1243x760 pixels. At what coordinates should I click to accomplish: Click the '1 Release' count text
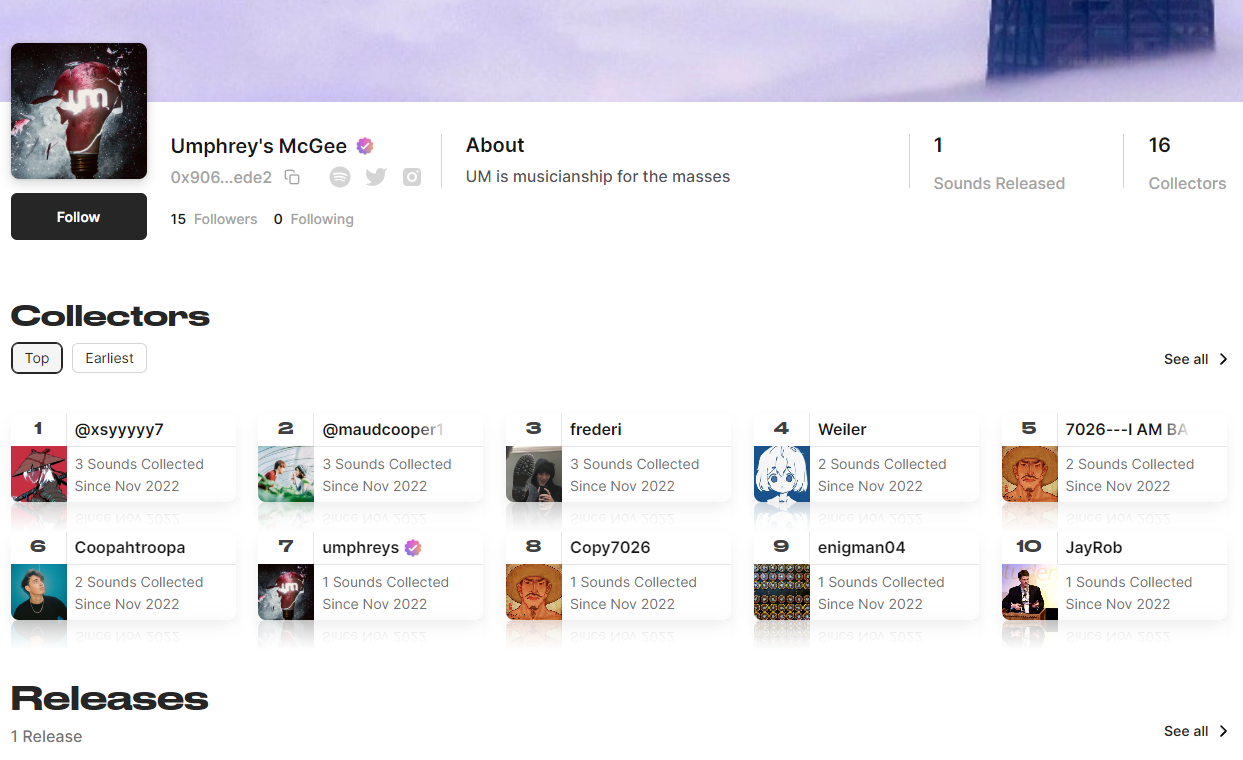(x=47, y=736)
